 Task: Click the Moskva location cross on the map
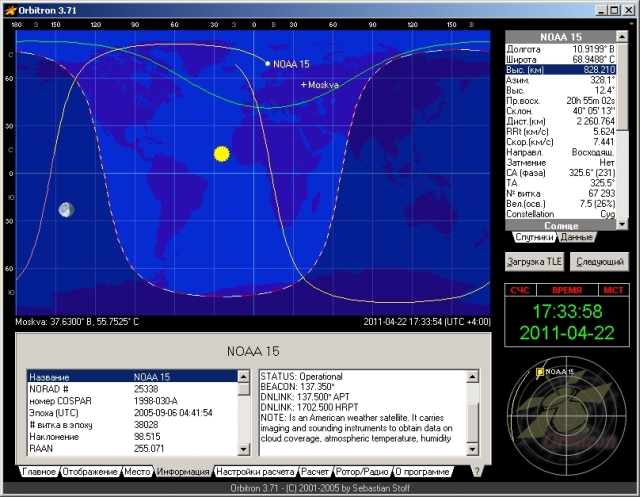click(303, 85)
